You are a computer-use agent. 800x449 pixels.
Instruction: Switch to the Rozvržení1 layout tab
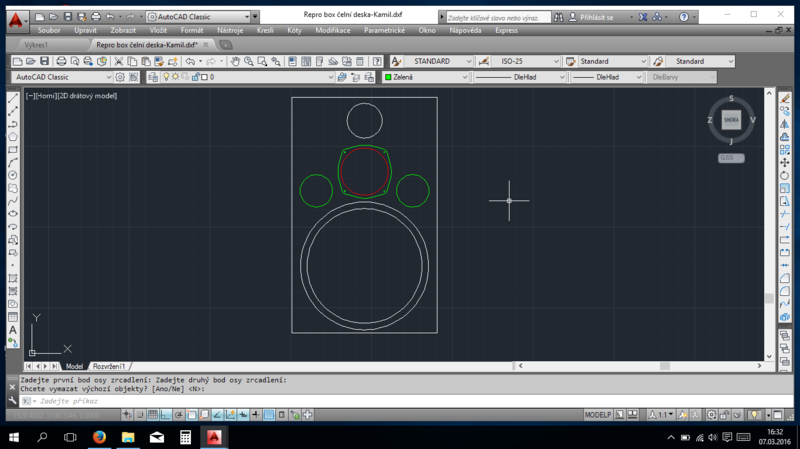[109, 366]
